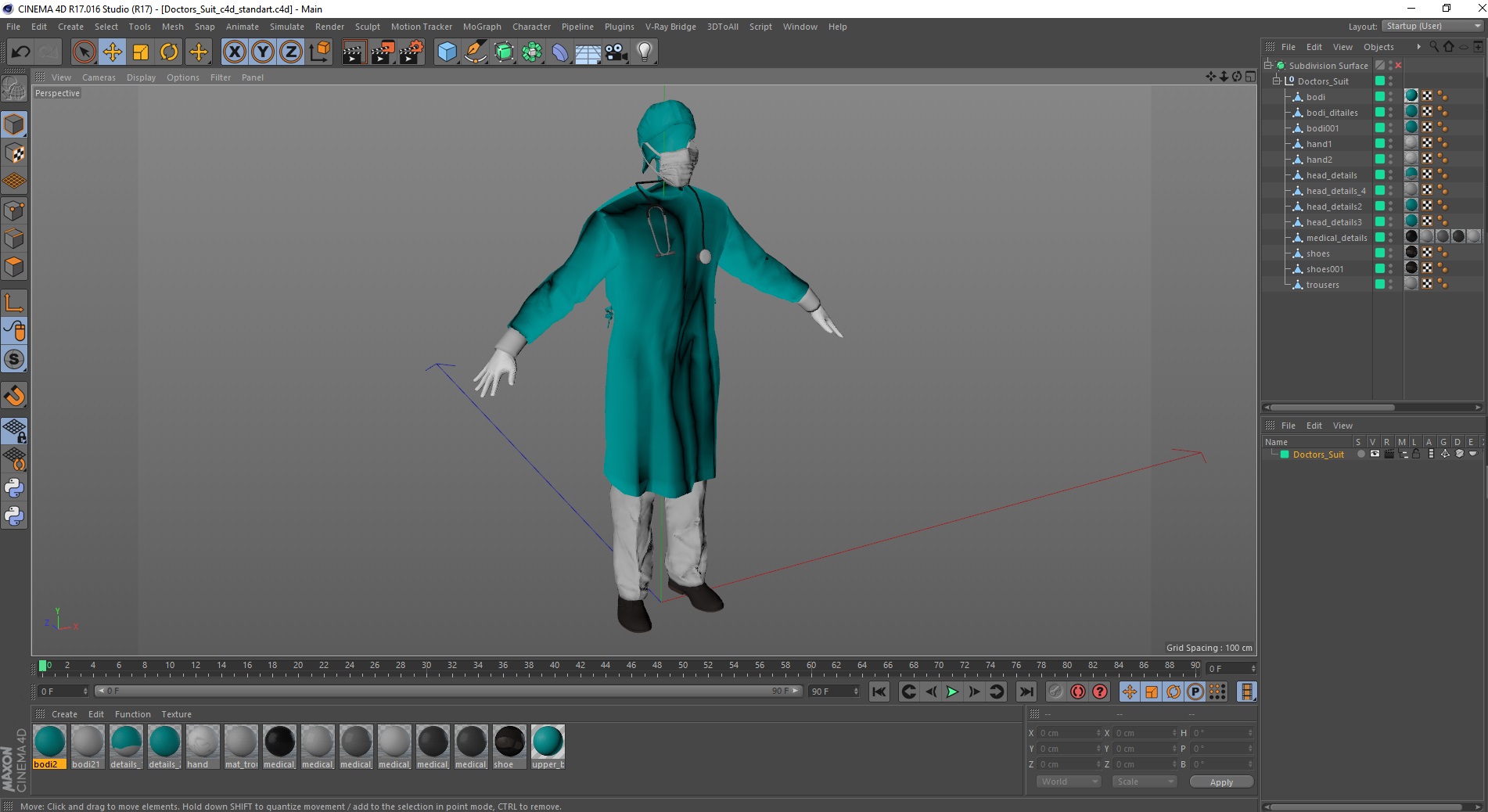Go to end of animation

click(1026, 692)
